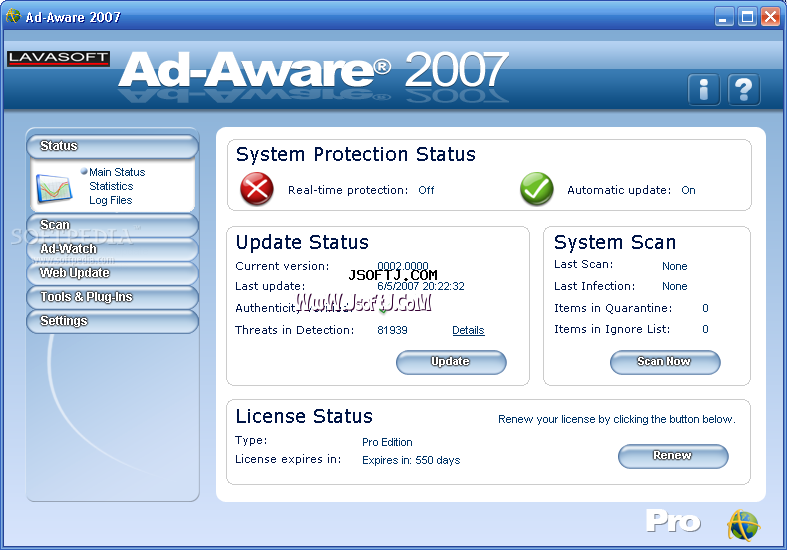Click the green check automatic update icon
The height and width of the screenshot is (550, 787).
click(537, 189)
